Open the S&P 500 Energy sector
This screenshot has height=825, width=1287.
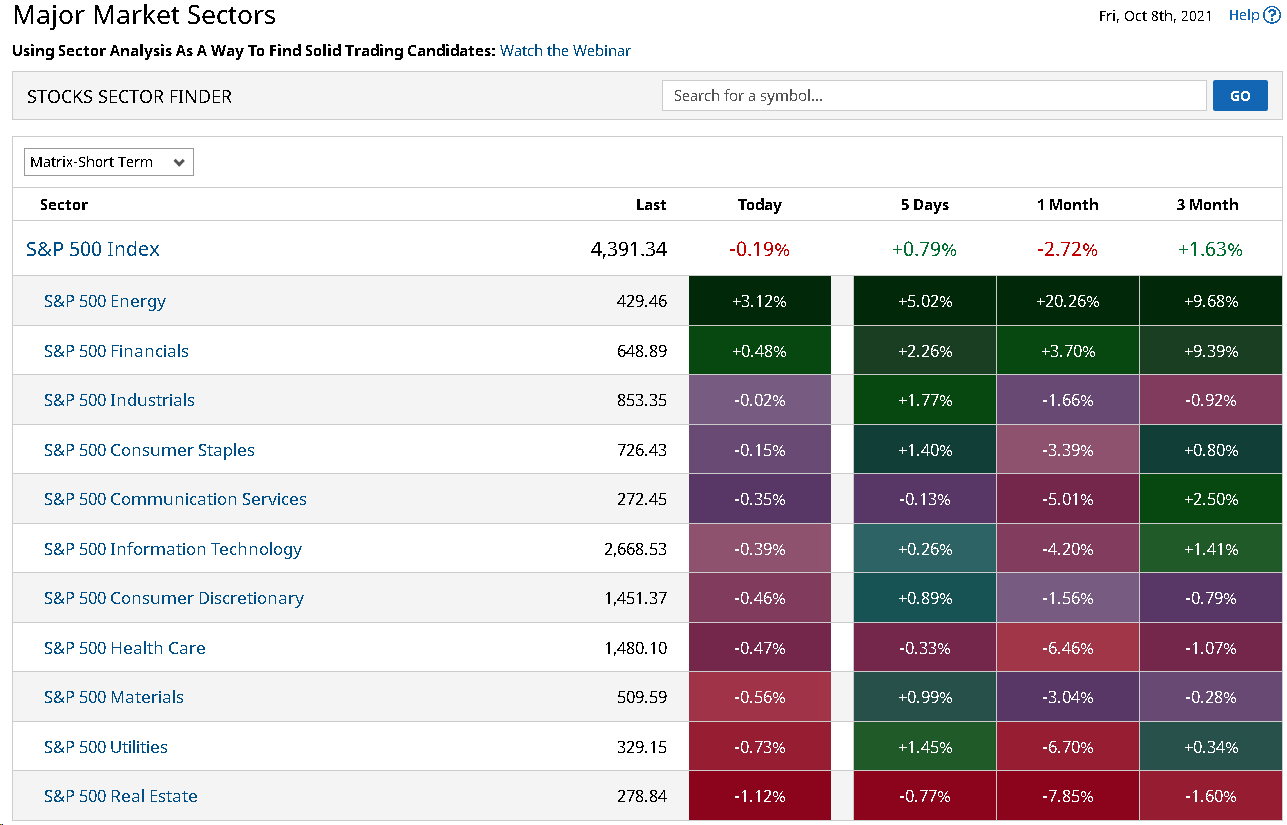point(105,301)
